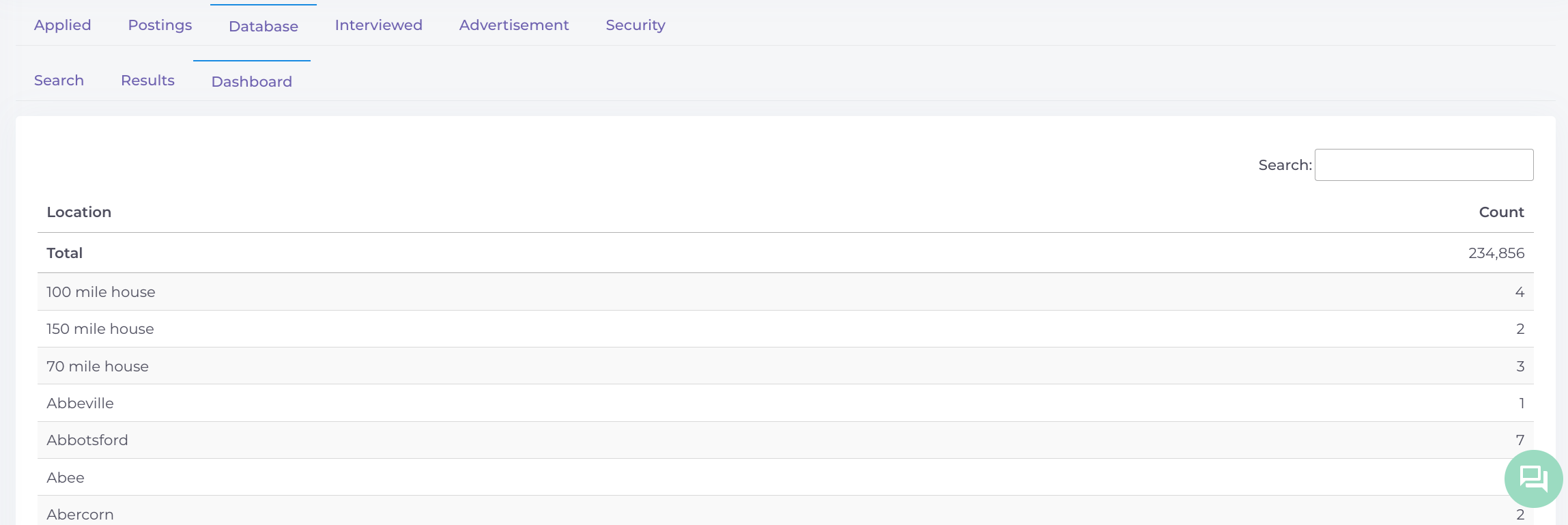1568x525 pixels.
Task: Open the Interviewed tab
Action: (x=379, y=25)
